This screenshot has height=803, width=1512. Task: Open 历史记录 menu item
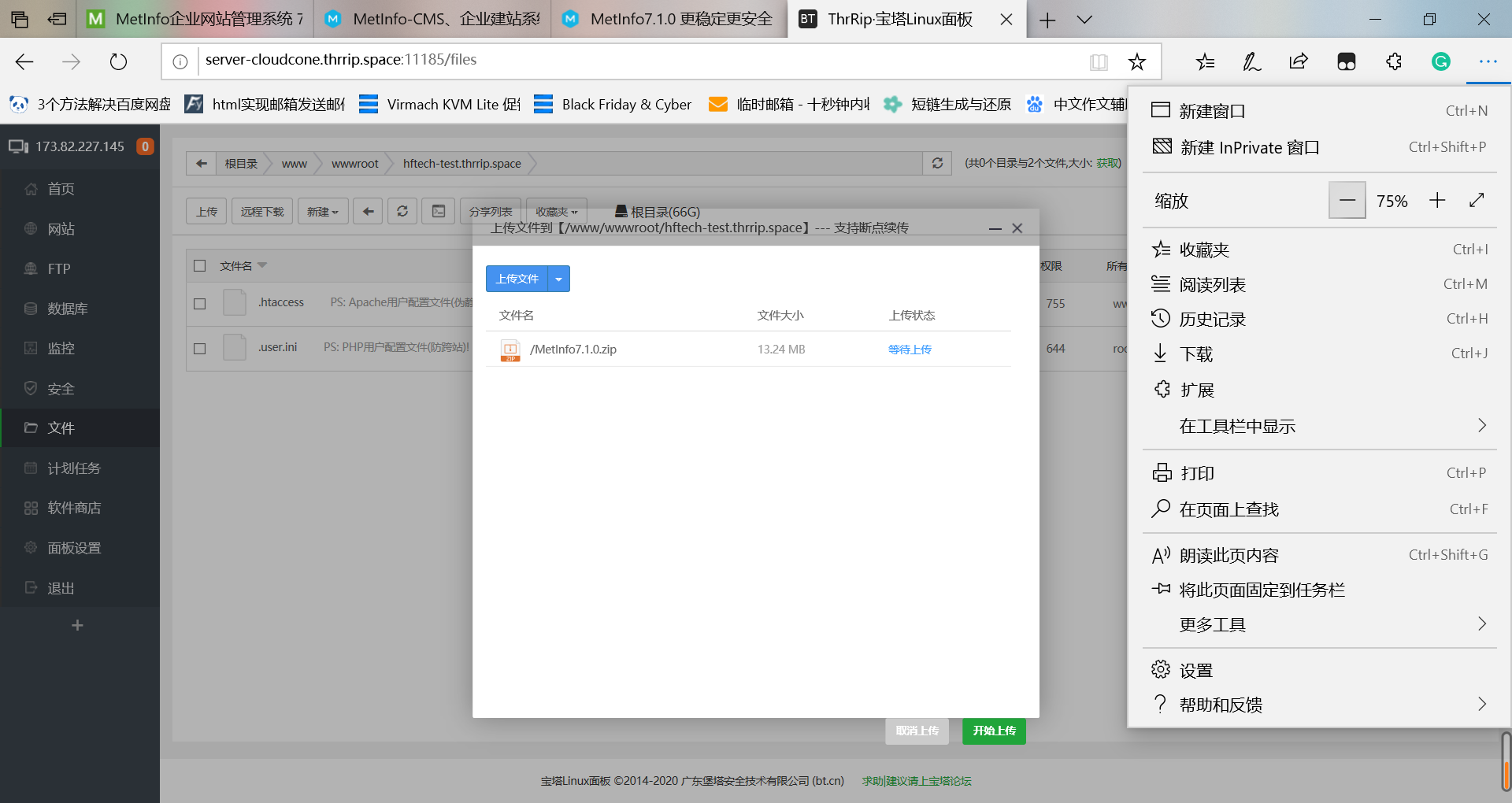(1319, 319)
